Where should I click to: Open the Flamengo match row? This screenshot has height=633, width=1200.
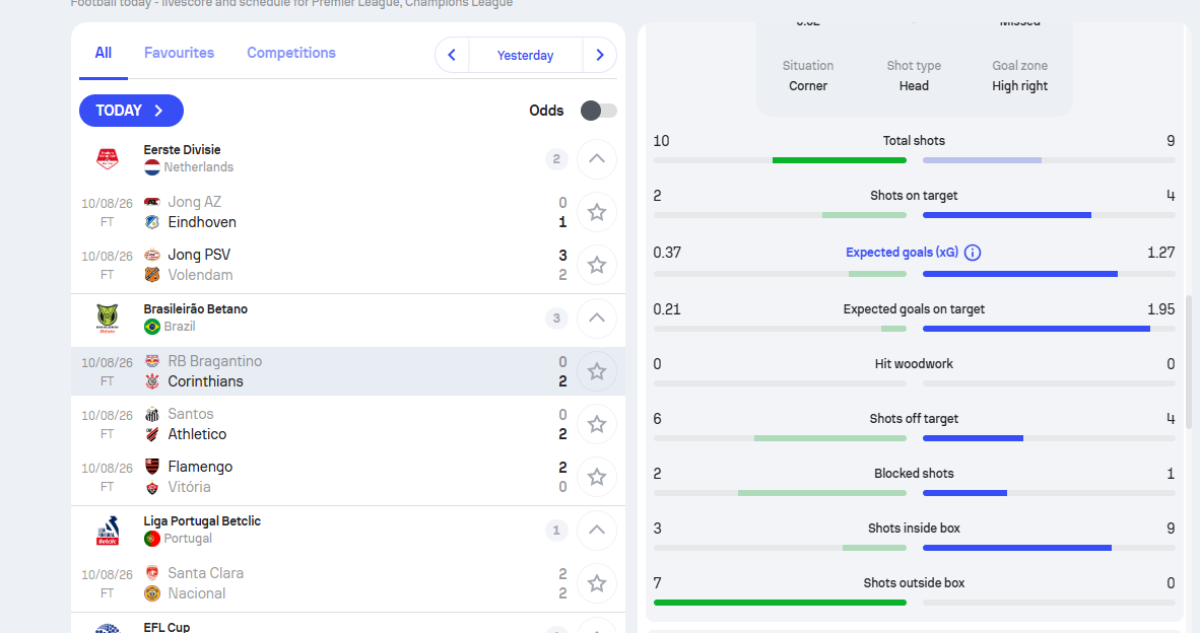[x=348, y=477]
